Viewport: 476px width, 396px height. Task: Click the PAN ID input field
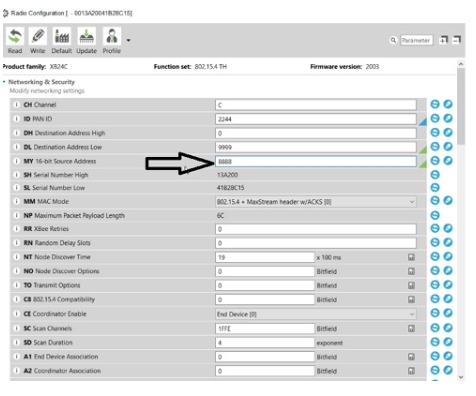316,119
